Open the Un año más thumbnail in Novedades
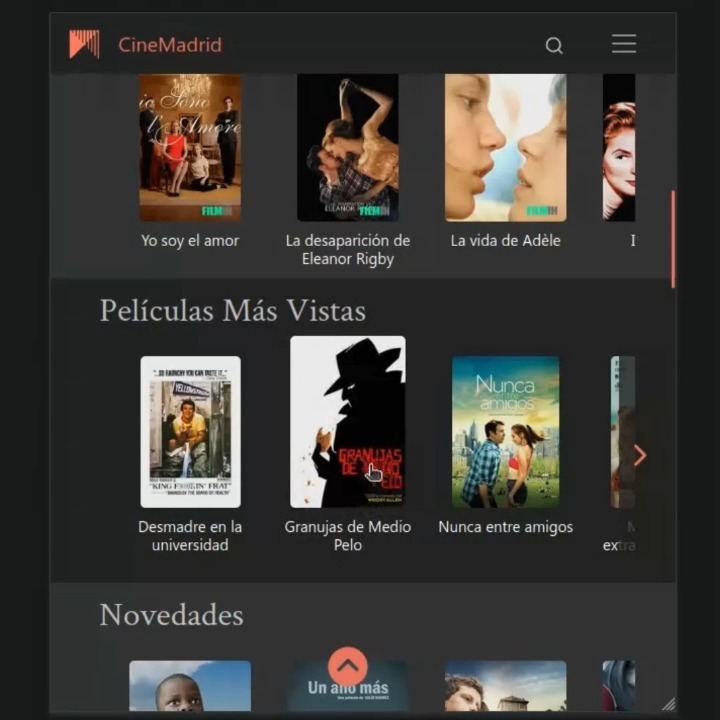This screenshot has height=720, width=720. pyautogui.click(x=348, y=686)
